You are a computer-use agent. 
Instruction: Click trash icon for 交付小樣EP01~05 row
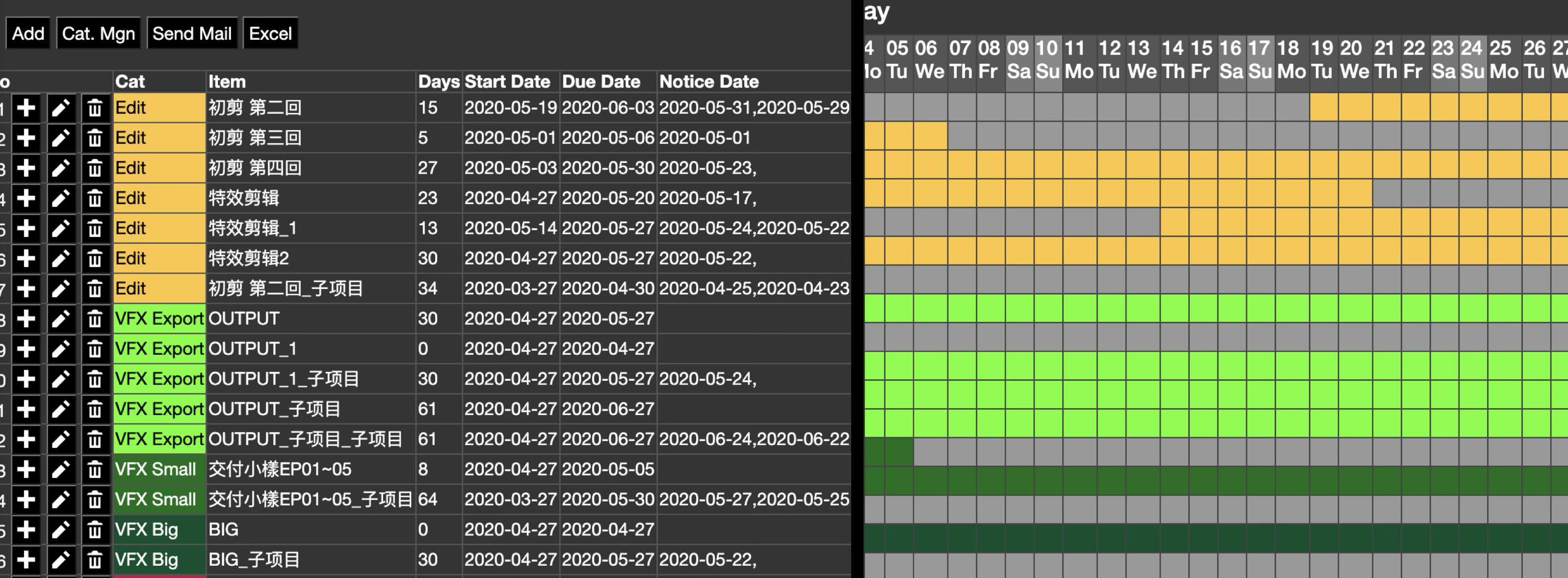pyautogui.click(x=94, y=470)
